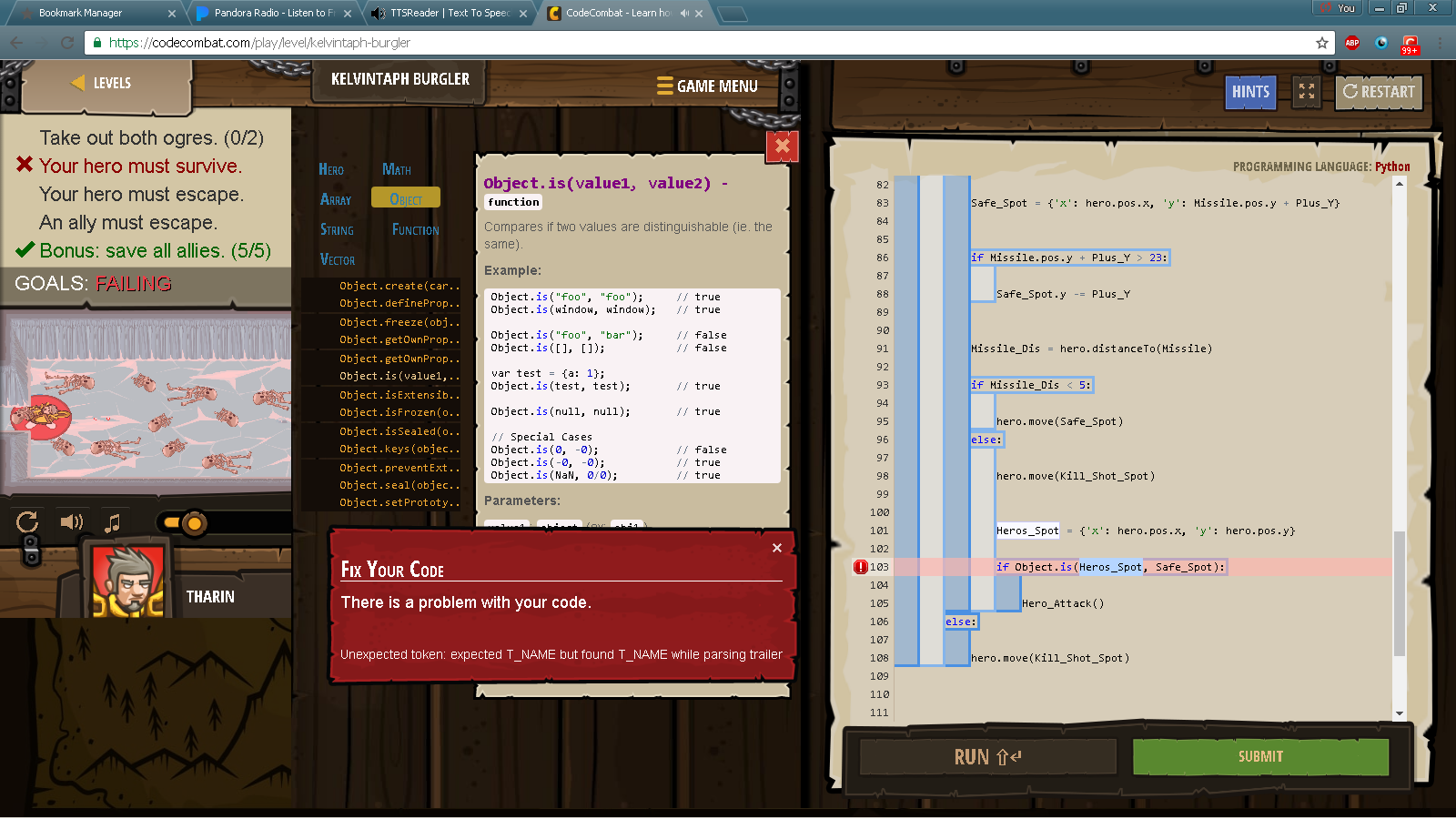The width and height of the screenshot is (1456, 819).
Task: Open Object.freeze entry
Action: tap(399, 322)
